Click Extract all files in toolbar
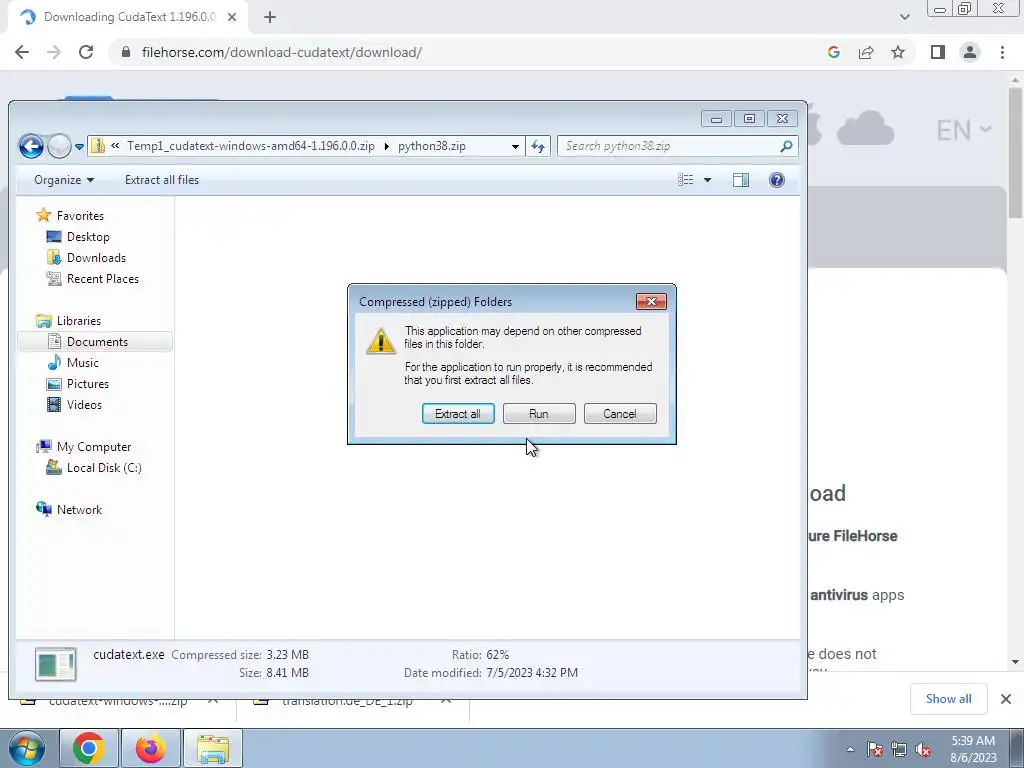The width and height of the screenshot is (1024, 768). [x=162, y=180]
